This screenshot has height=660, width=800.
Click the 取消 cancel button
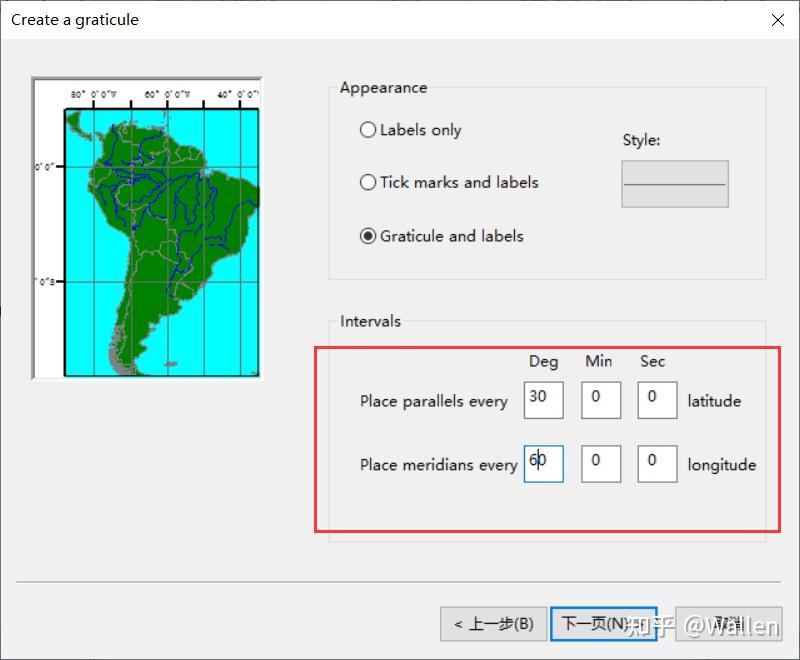pyautogui.click(x=730, y=623)
